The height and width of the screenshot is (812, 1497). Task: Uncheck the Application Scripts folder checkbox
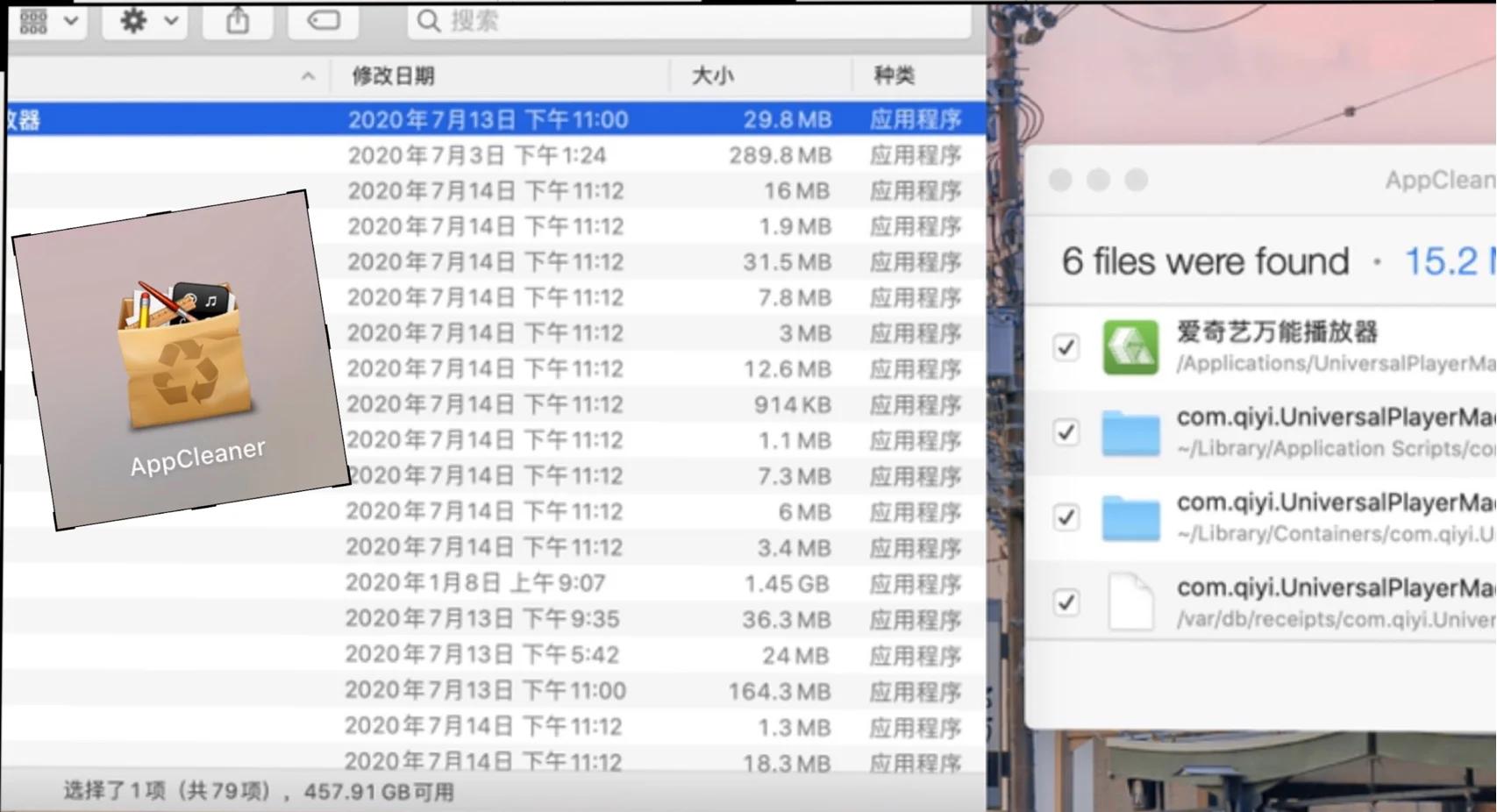coord(1066,432)
